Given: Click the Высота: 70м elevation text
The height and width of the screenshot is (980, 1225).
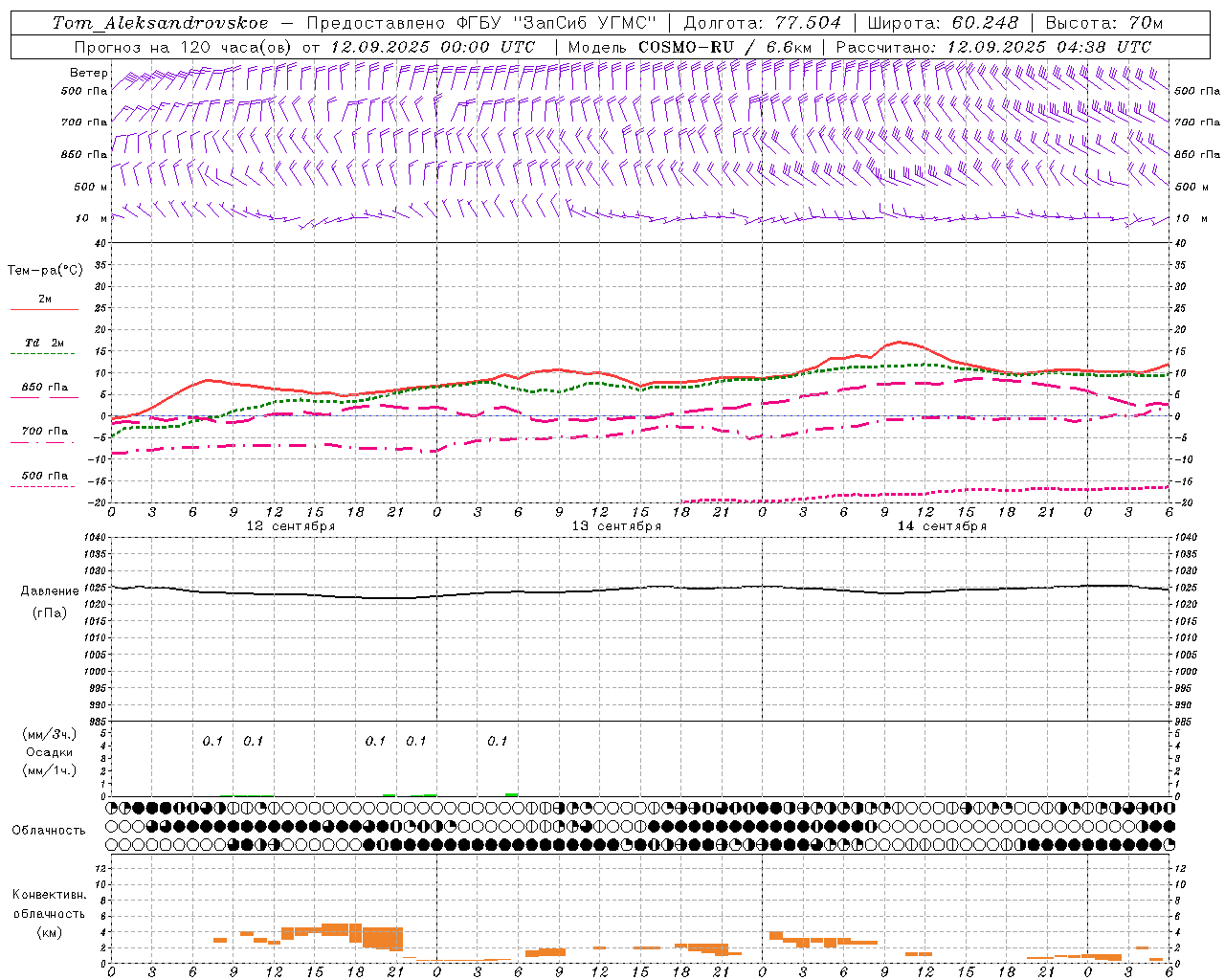Looking at the screenshot, I should tap(1103, 23).
